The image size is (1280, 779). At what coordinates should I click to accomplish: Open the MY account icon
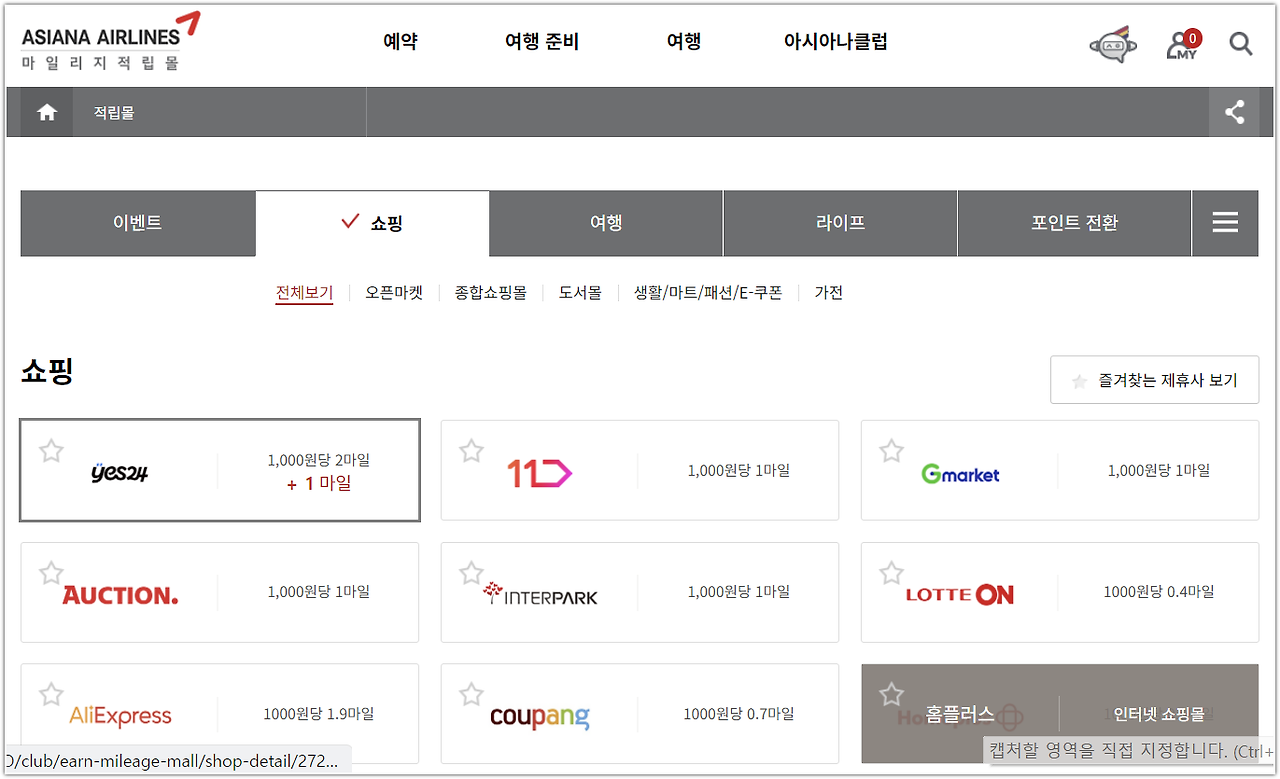coord(1183,45)
